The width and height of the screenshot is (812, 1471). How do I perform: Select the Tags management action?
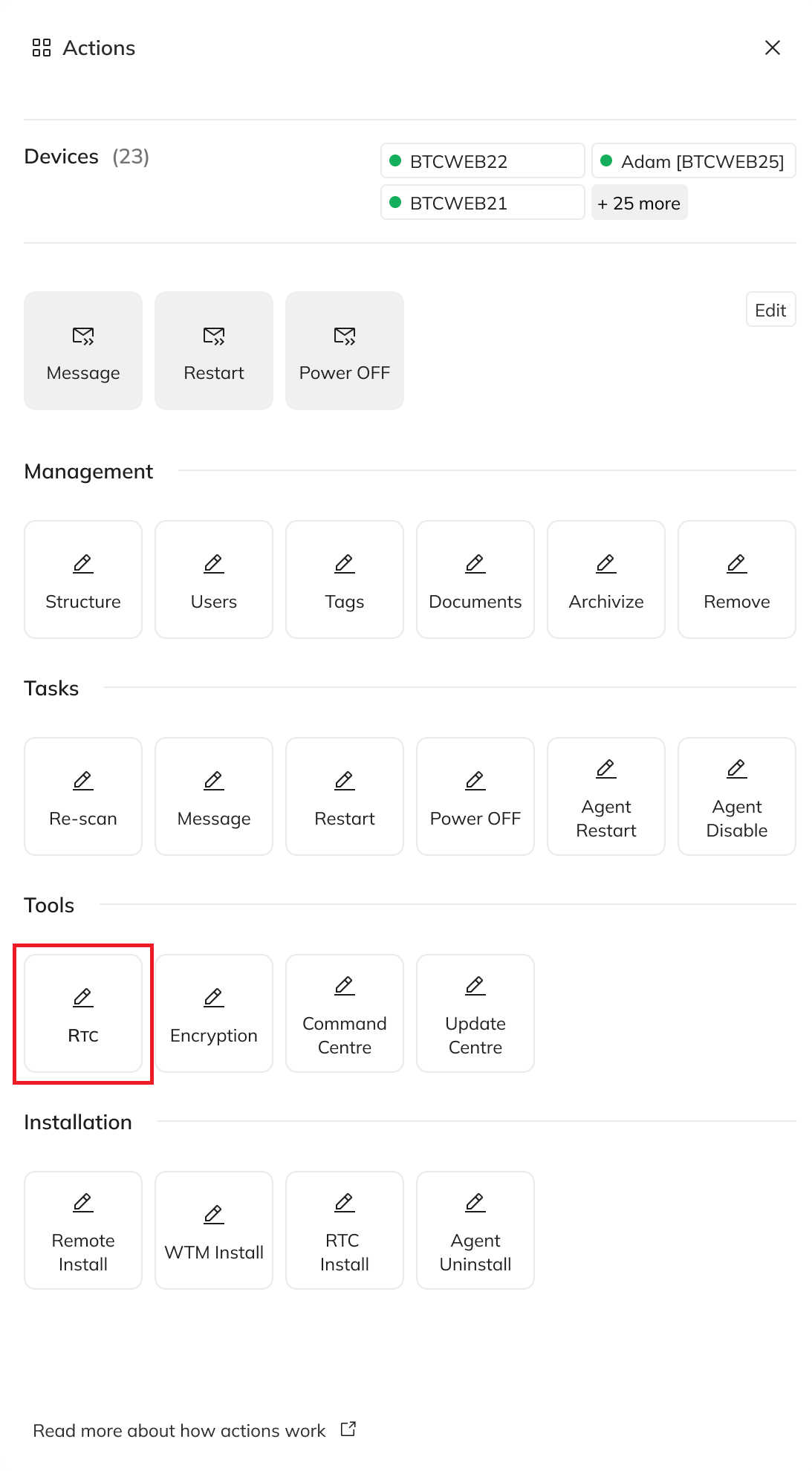coord(345,579)
